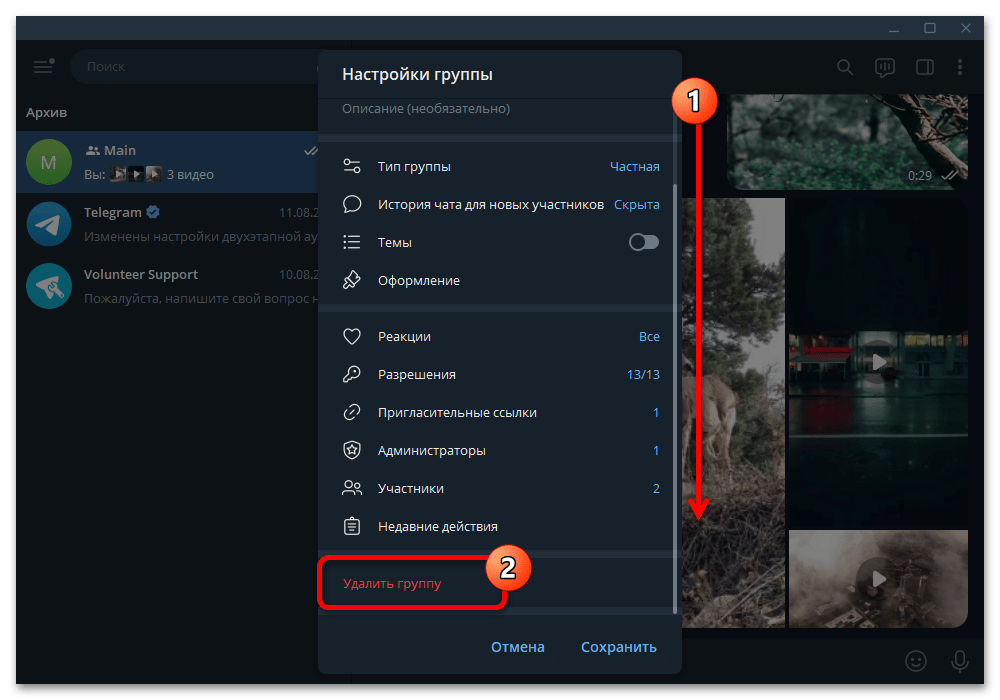Select the Пригласительные ссылки link icon

352,412
